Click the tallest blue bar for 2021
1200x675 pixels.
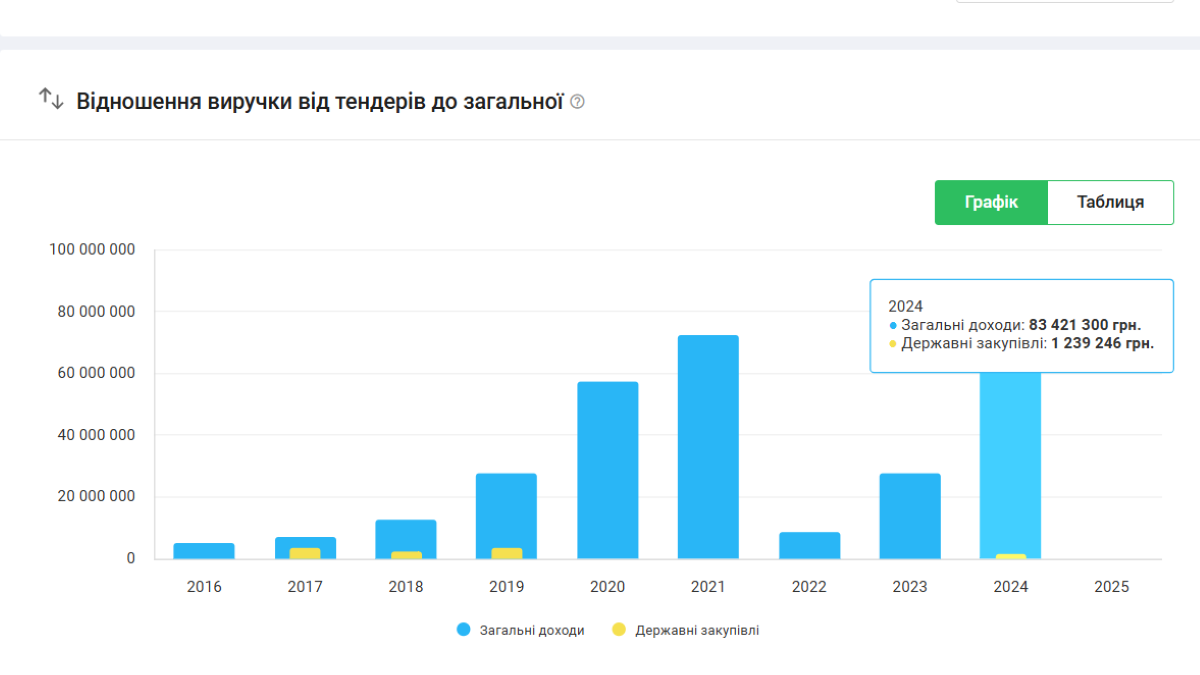coord(708,447)
